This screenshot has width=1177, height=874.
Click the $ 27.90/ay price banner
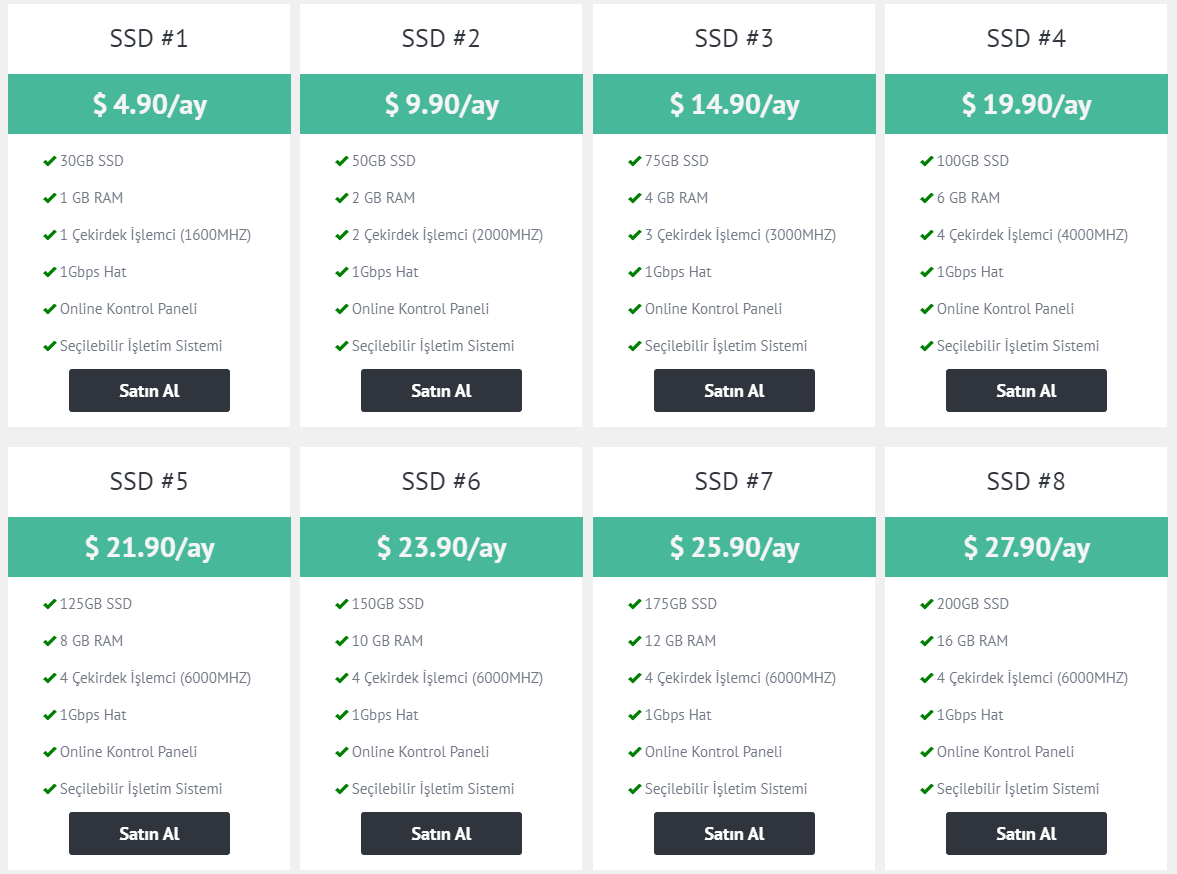click(1026, 547)
